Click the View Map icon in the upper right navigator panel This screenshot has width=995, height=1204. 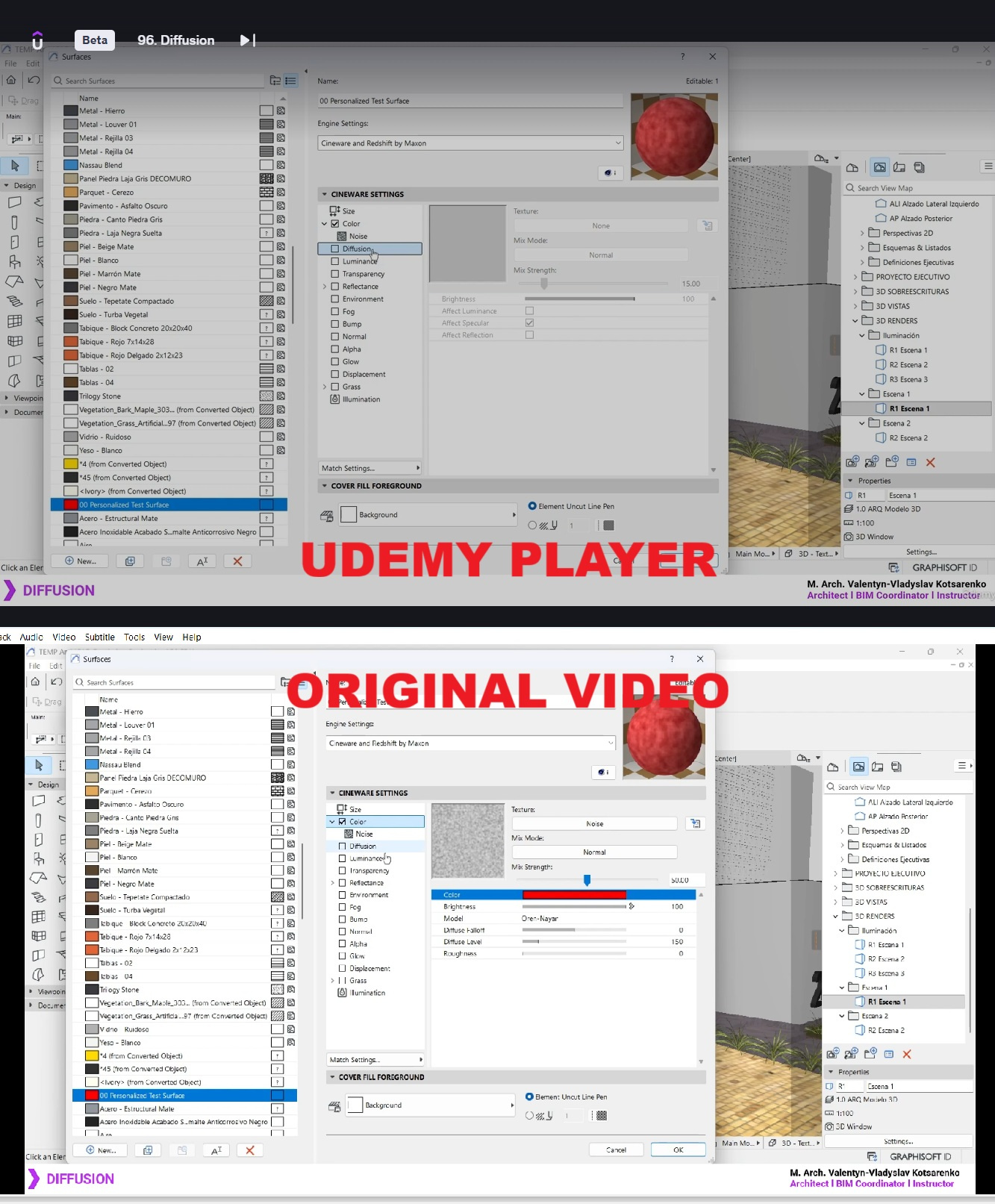[x=880, y=167]
